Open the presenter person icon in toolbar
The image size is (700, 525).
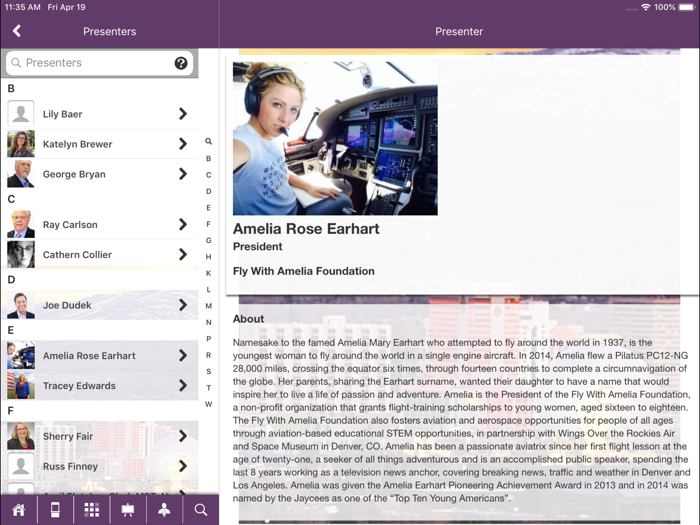164,510
